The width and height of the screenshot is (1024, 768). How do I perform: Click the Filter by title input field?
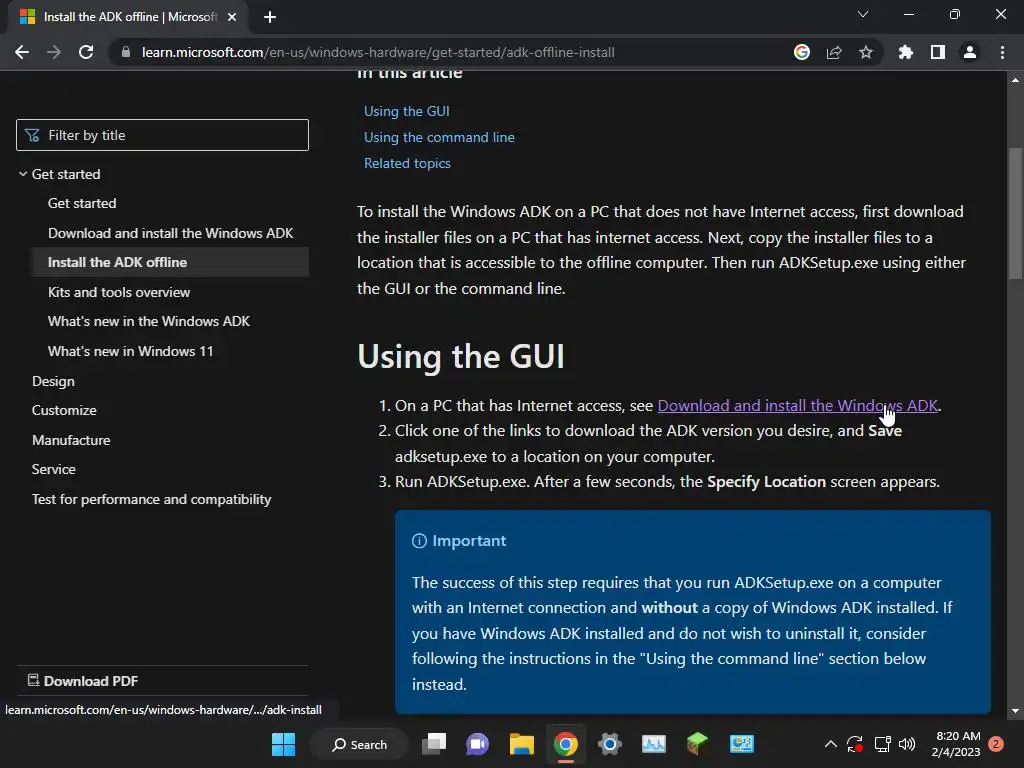[163, 135]
